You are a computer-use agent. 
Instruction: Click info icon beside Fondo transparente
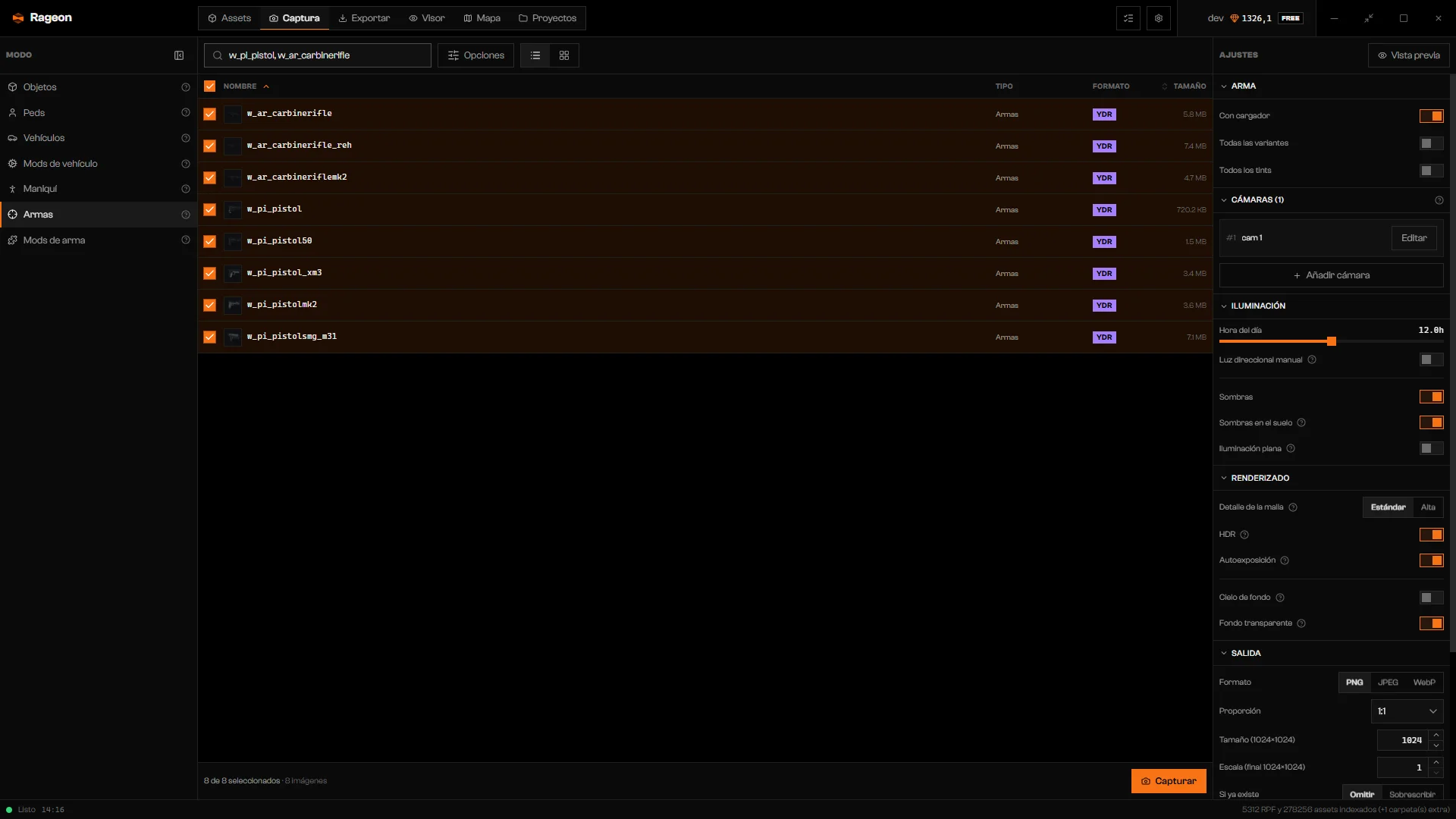coord(1301,623)
